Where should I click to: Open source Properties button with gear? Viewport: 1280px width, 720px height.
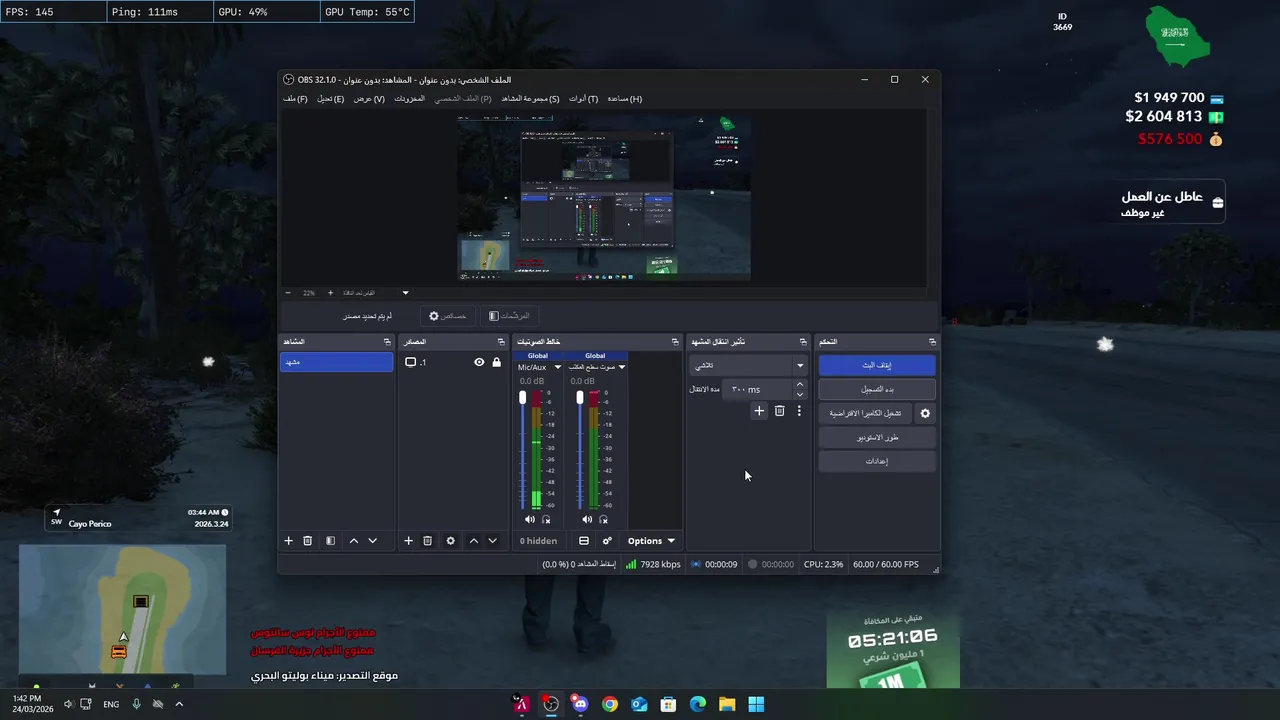click(447, 316)
